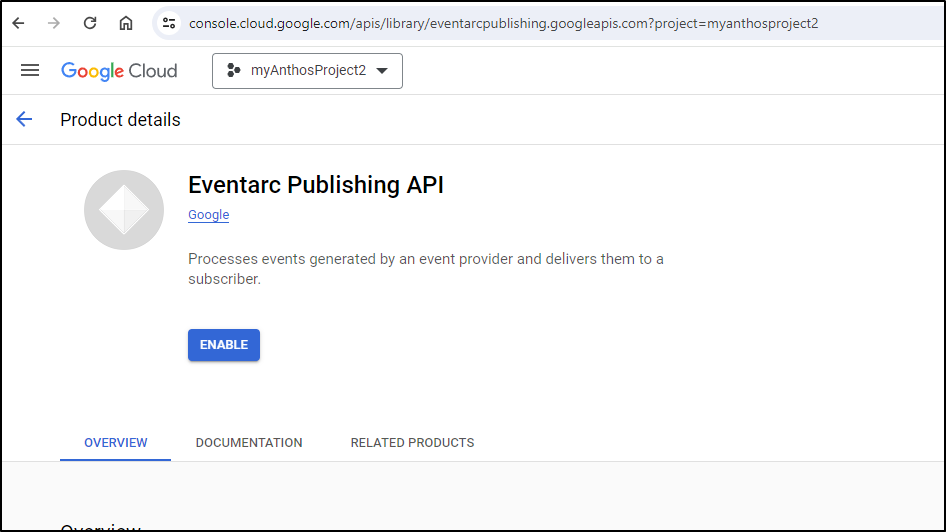Open the hamburger navigation menu
This screenshot has width=946, height=532.
coord(30,71)
